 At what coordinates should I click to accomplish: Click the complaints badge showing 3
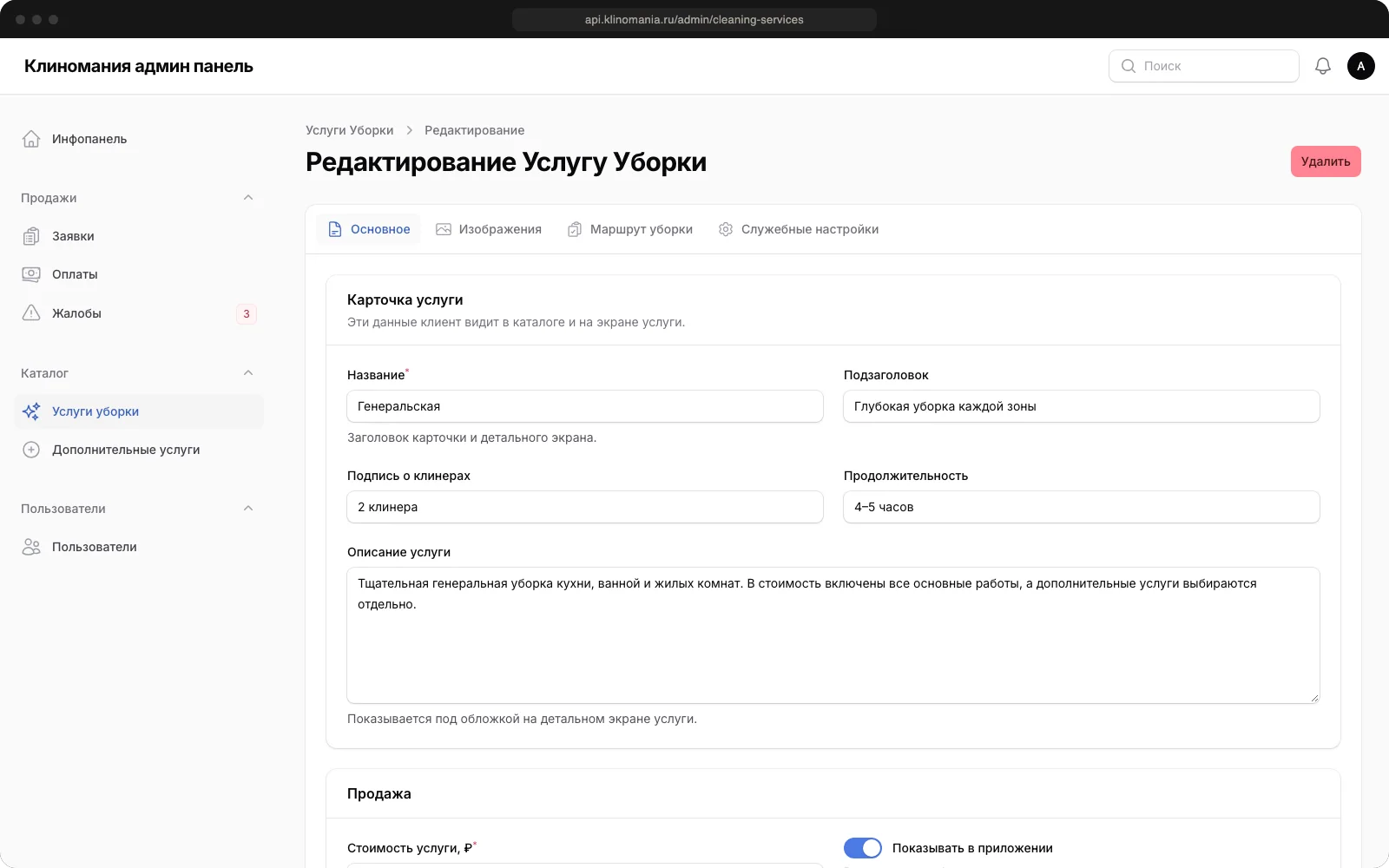click(x=247, y=313)
